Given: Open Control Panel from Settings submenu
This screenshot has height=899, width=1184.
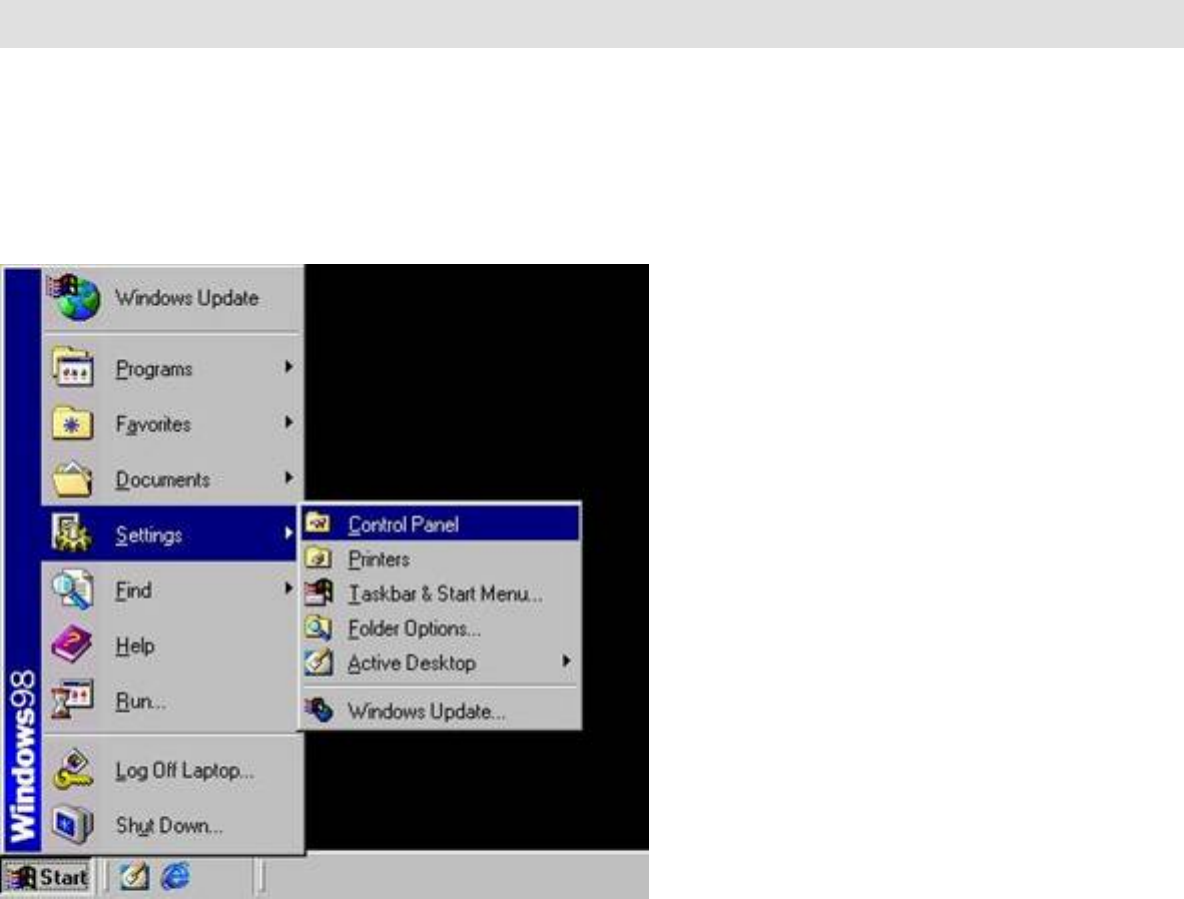Looking at the screenshot, I should pyautogui.click(x=403, y=524).
